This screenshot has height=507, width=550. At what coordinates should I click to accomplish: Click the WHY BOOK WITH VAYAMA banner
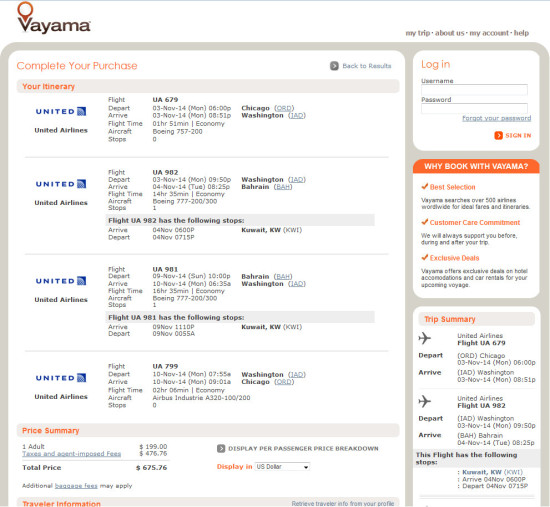point(476,166)
